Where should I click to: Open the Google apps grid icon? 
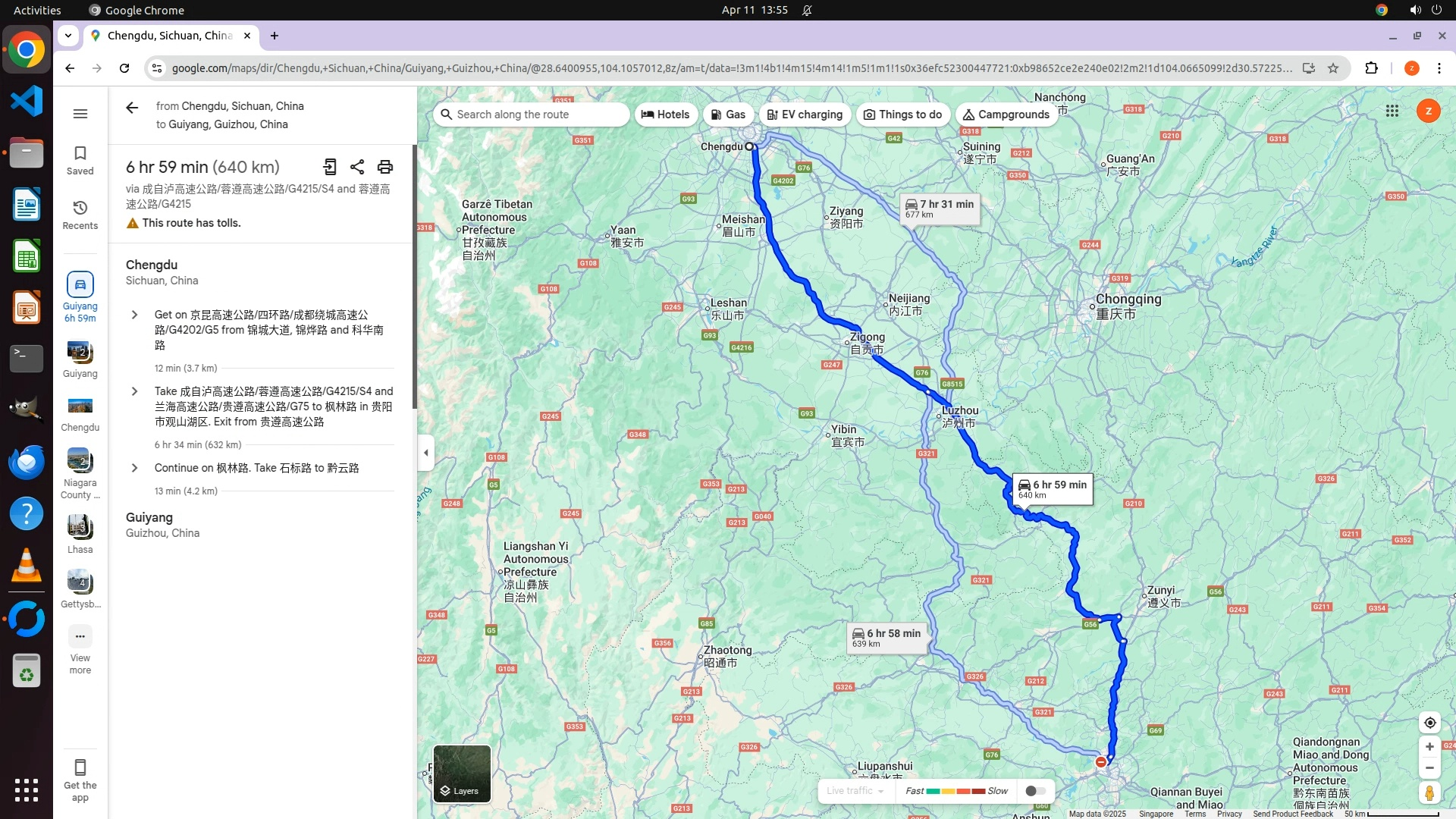(x=1392, y=111)
